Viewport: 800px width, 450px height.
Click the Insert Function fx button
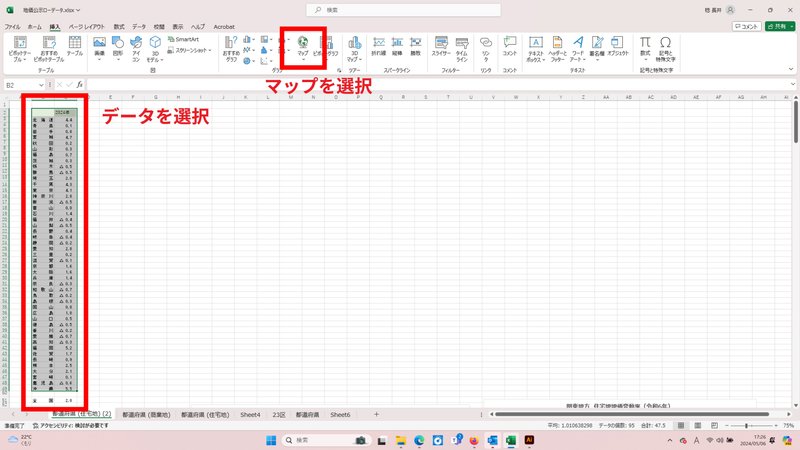point(80,85)
